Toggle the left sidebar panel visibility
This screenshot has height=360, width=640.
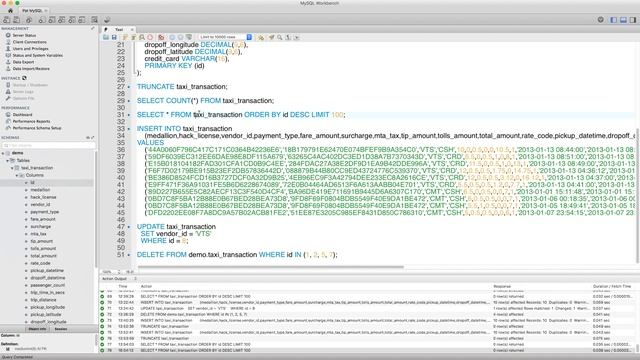coord(613,20)
